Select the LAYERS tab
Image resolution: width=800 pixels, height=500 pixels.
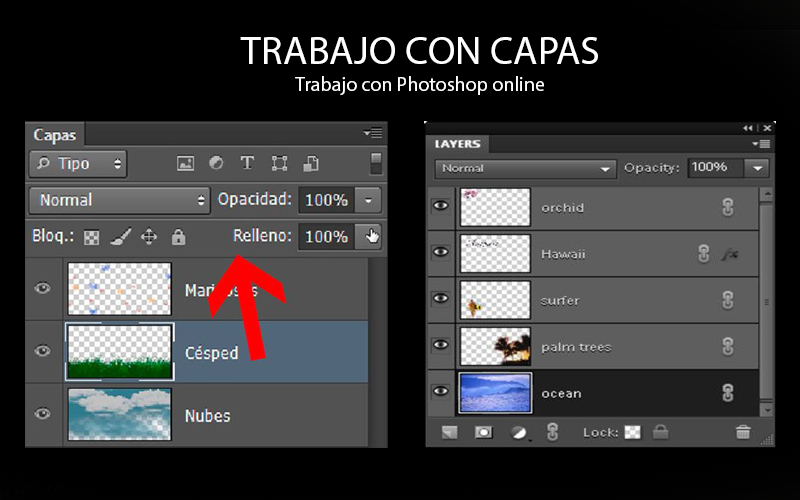(x=457, y=144)
